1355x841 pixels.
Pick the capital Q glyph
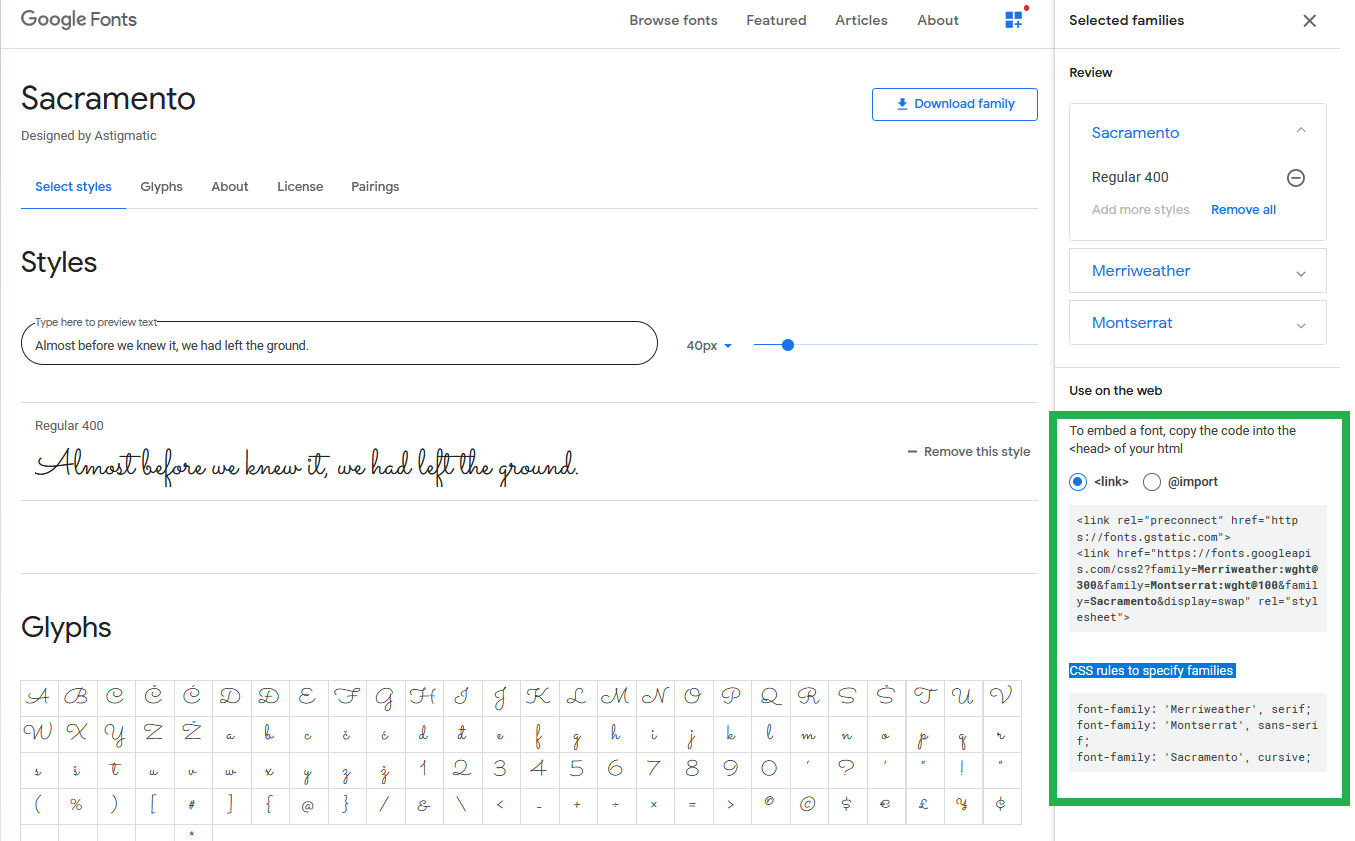770,696
